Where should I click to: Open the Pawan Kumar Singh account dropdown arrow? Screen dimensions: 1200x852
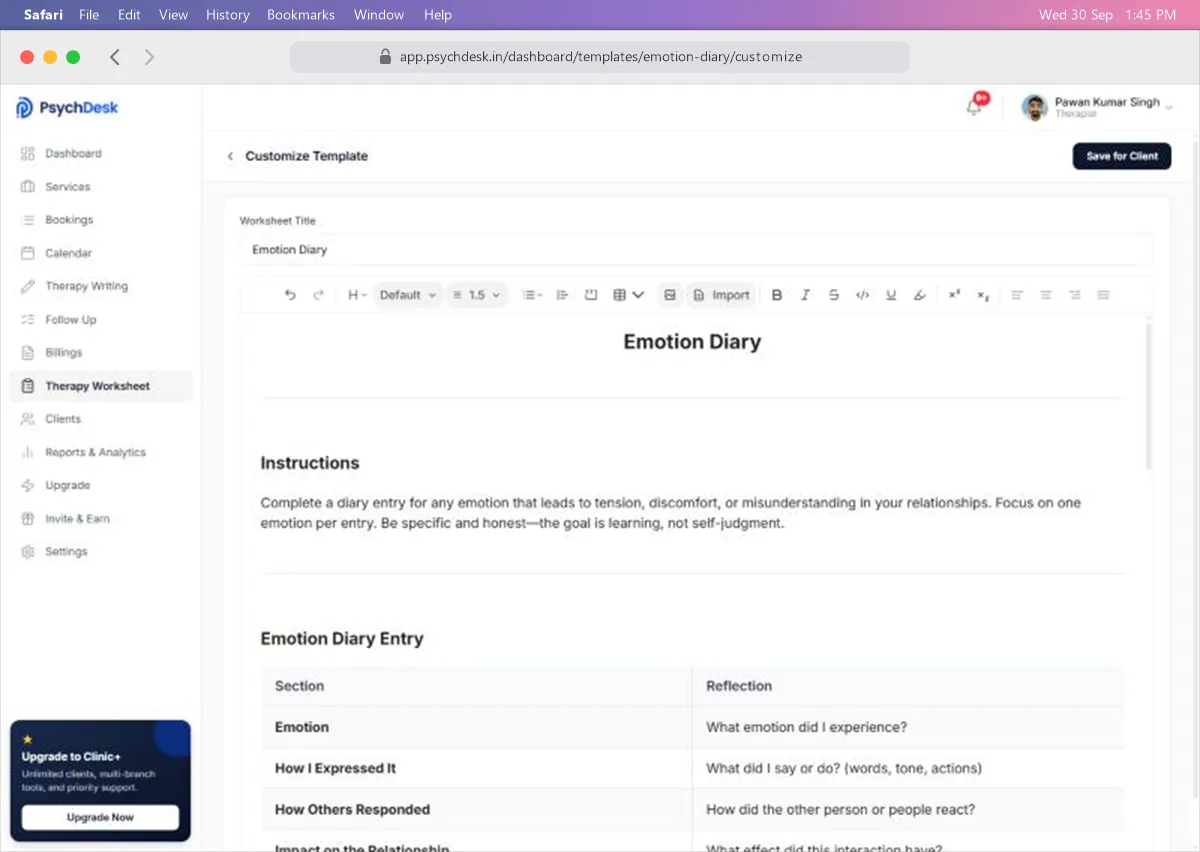click(1169, 106)
